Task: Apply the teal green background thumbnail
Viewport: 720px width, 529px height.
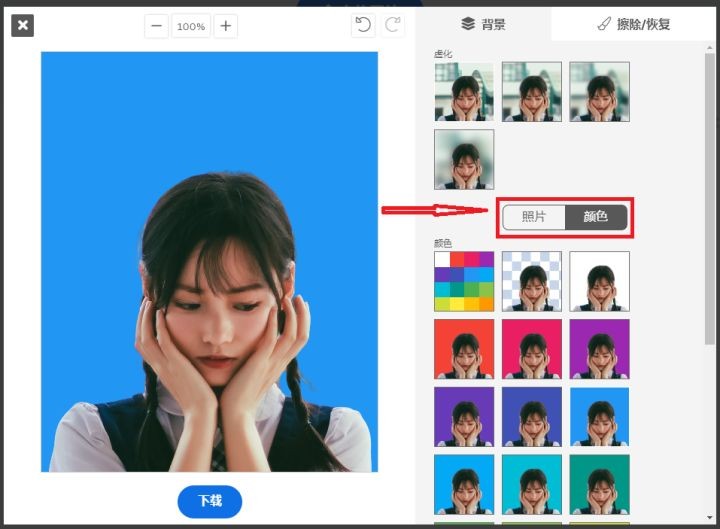Action: 599,484
